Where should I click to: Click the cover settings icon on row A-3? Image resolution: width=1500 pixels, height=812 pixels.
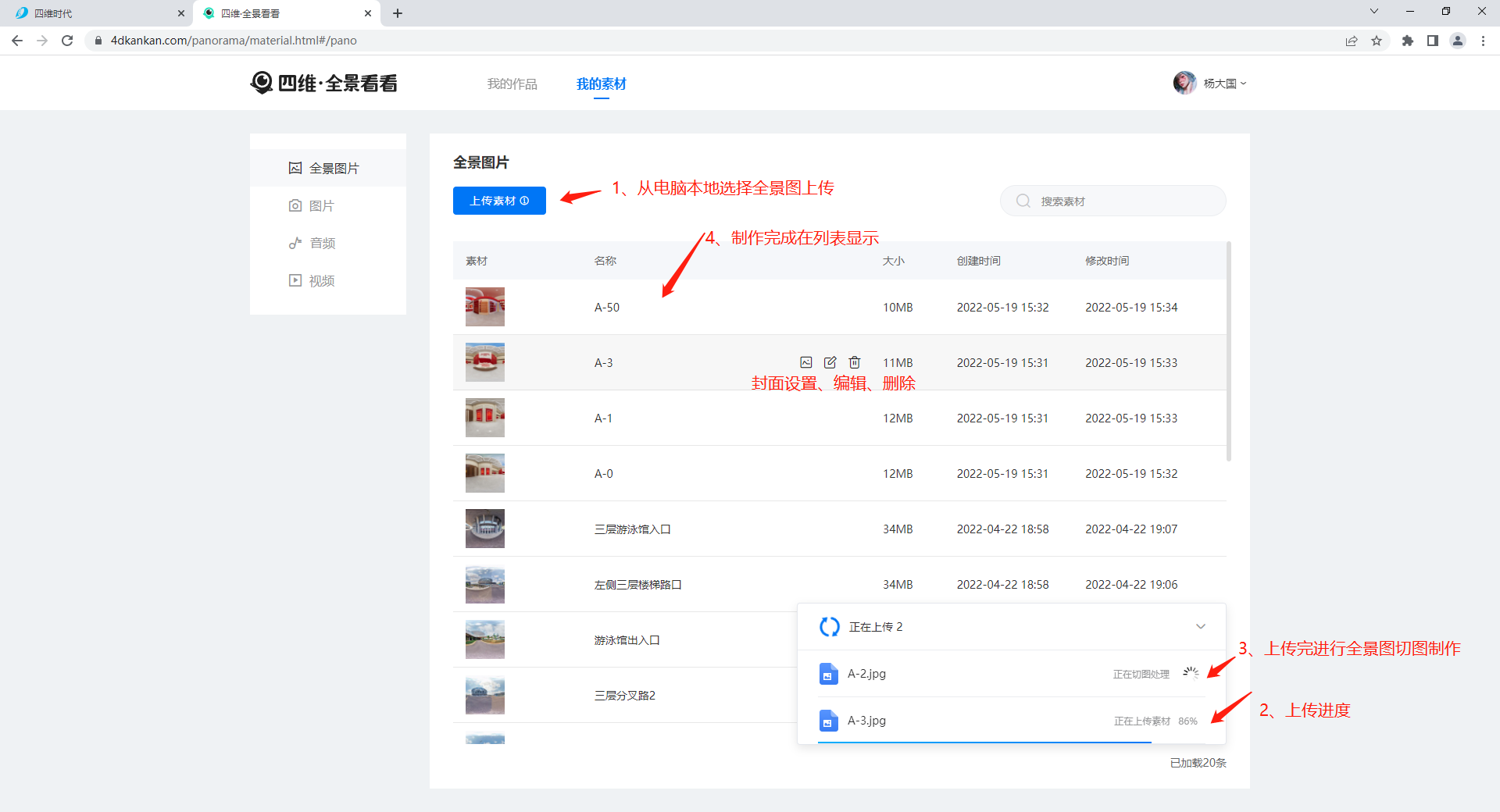click(806, 362)
